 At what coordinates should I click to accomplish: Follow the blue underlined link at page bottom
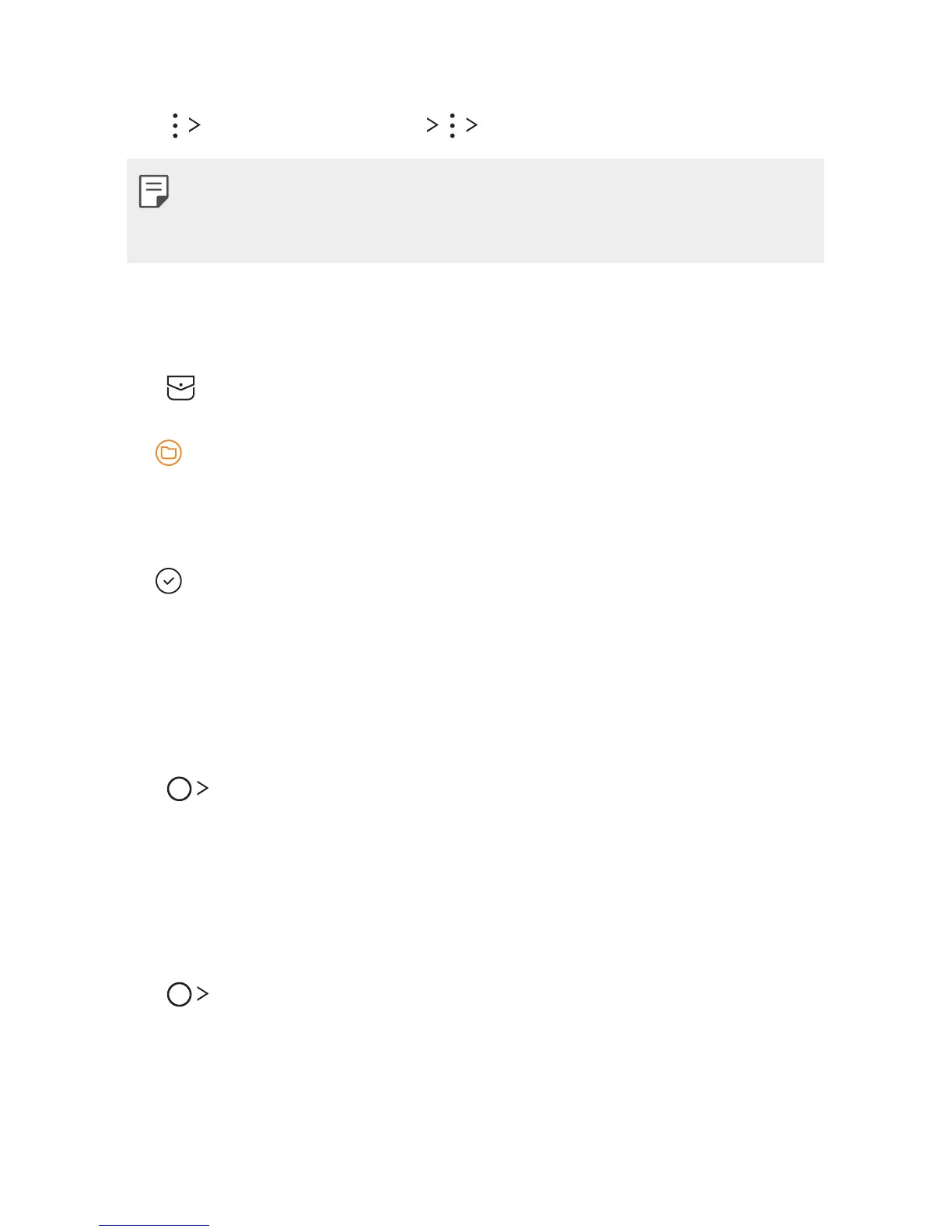pyautogui.click(x=154, y=1224)
